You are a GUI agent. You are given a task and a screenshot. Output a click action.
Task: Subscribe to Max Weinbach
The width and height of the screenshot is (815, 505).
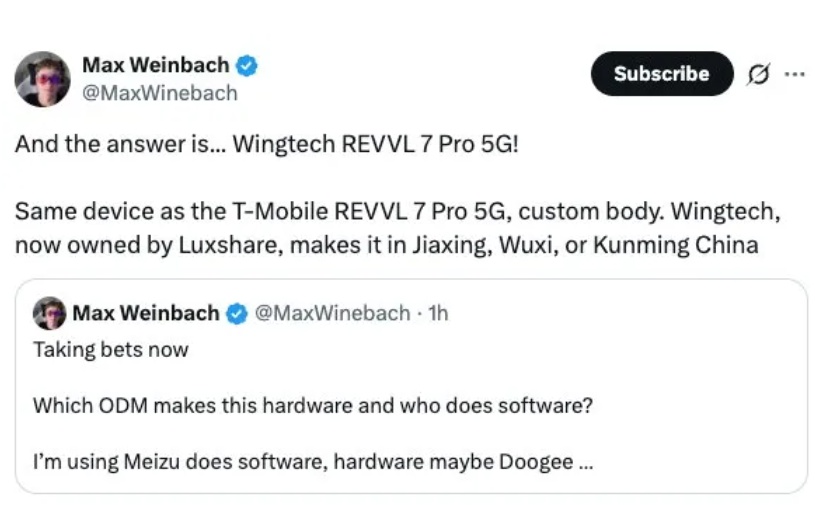pyautogui.click(x=662, y=73)
